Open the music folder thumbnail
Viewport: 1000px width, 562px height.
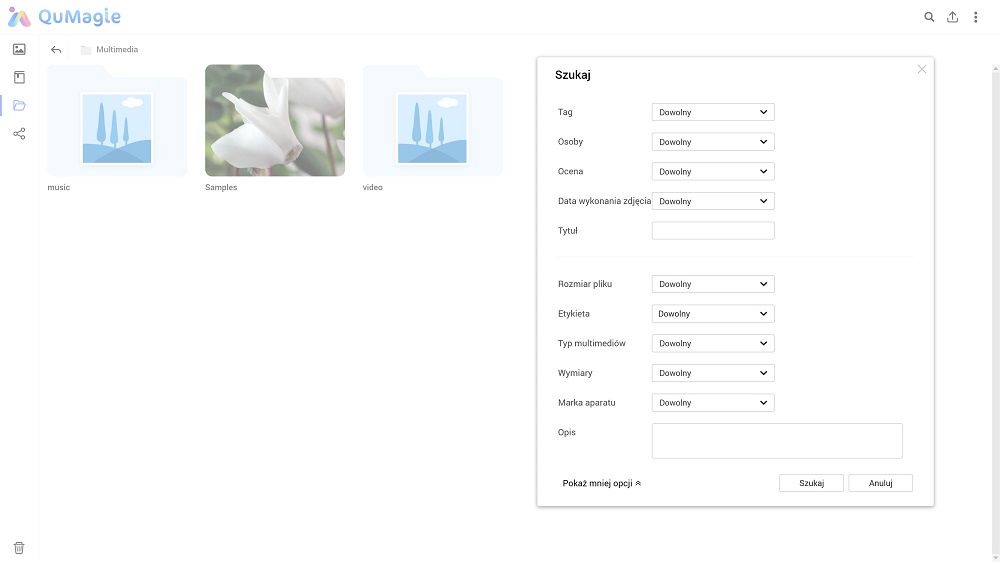(x=117, y=121)
